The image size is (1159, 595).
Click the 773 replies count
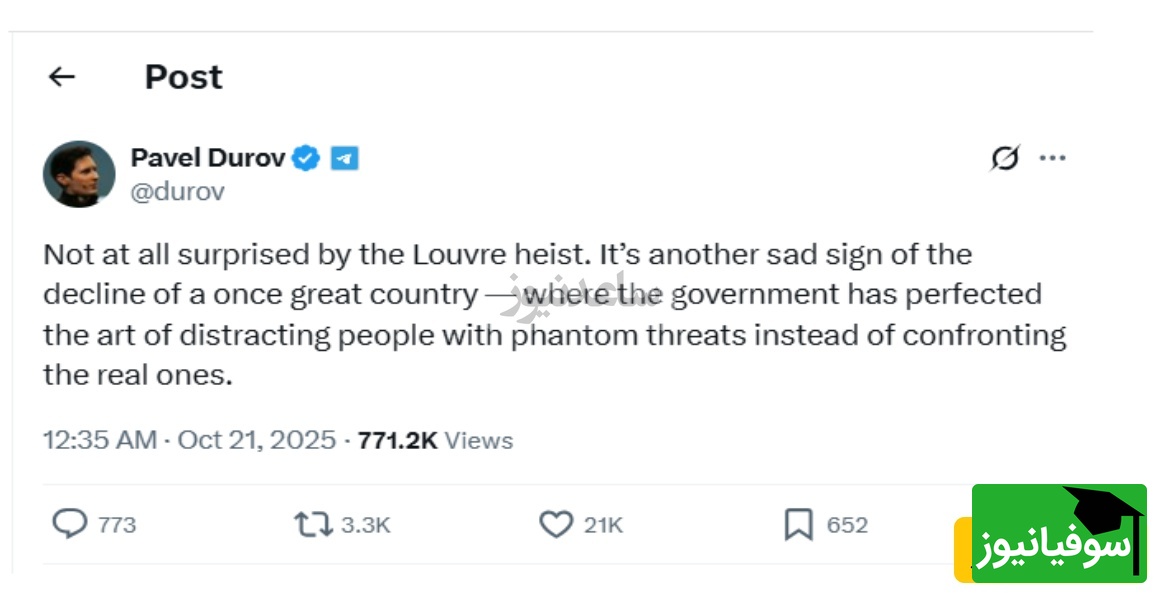coord(117,525)
